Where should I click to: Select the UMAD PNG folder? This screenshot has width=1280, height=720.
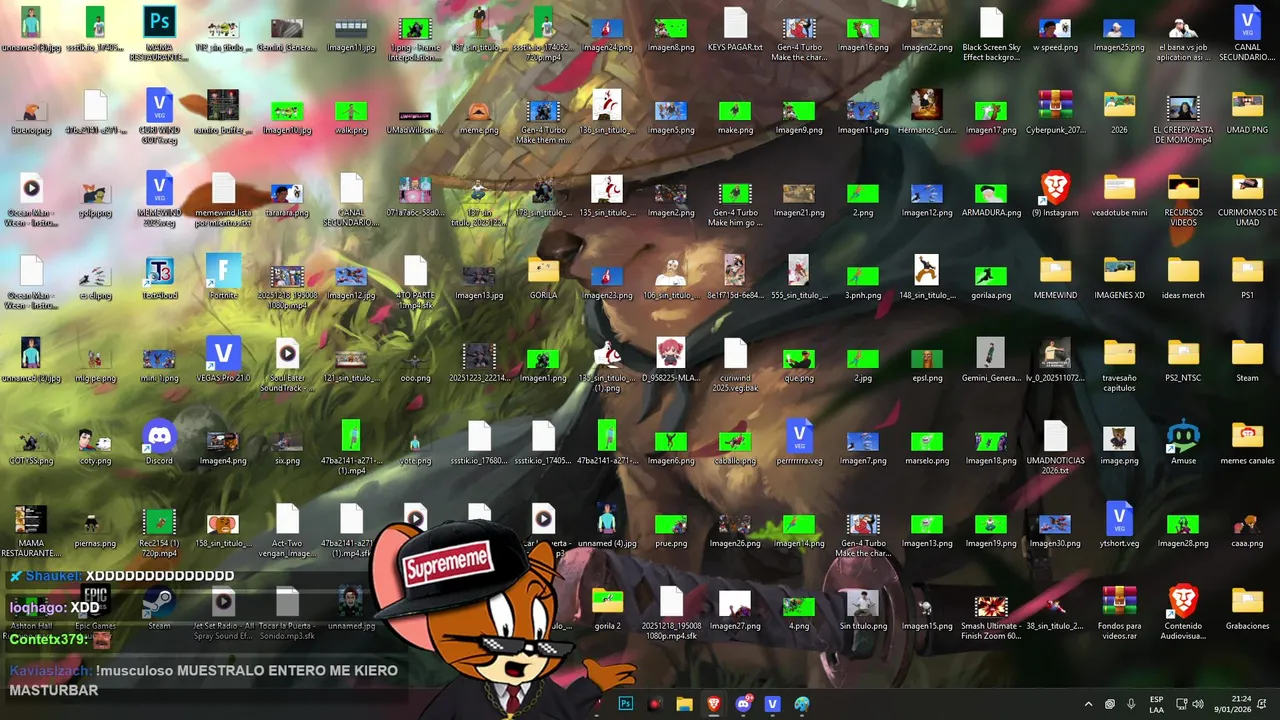(1247, 112)
